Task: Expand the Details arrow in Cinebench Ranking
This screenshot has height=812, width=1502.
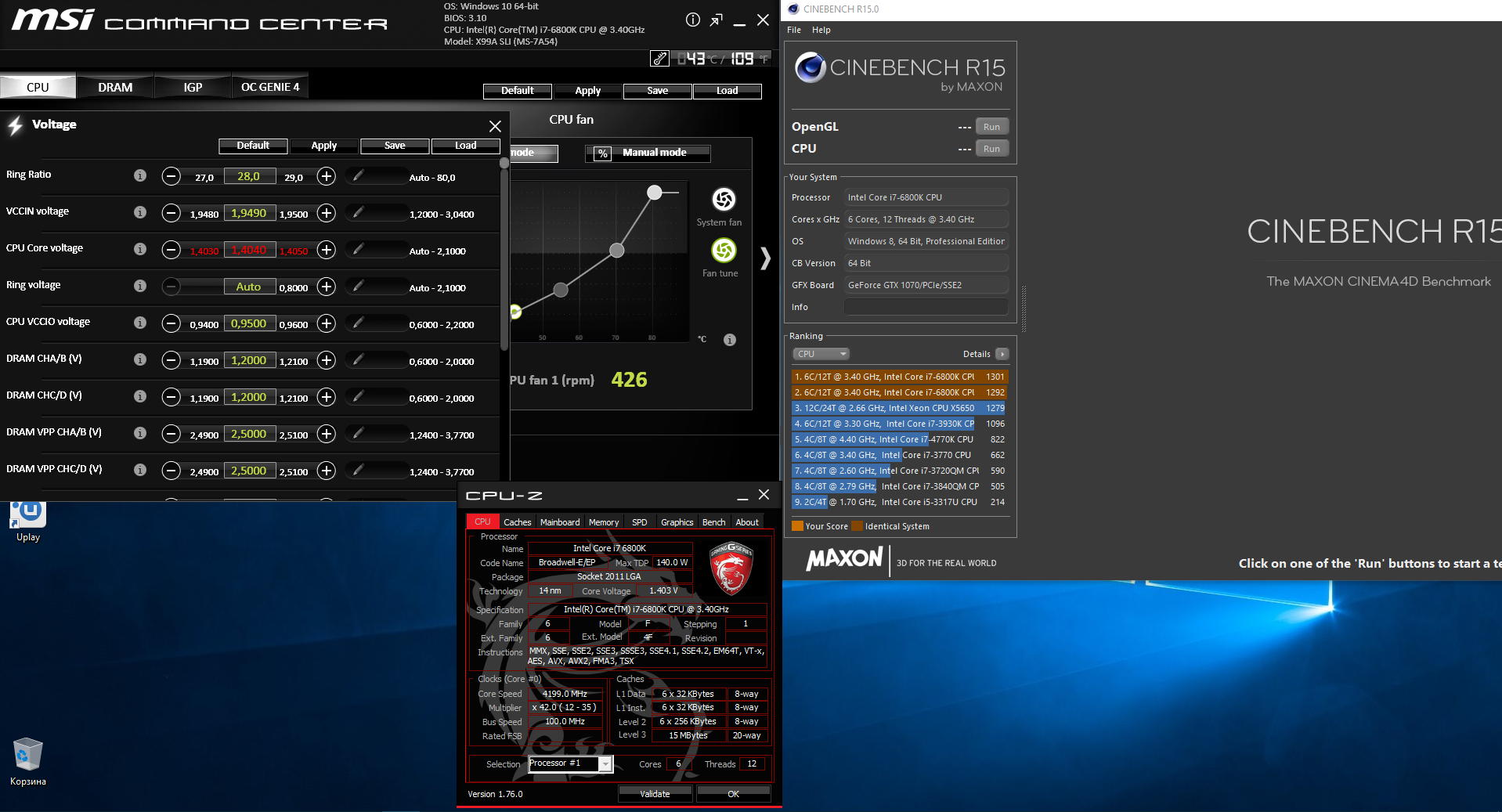Action: click(x=1002, y=354)
